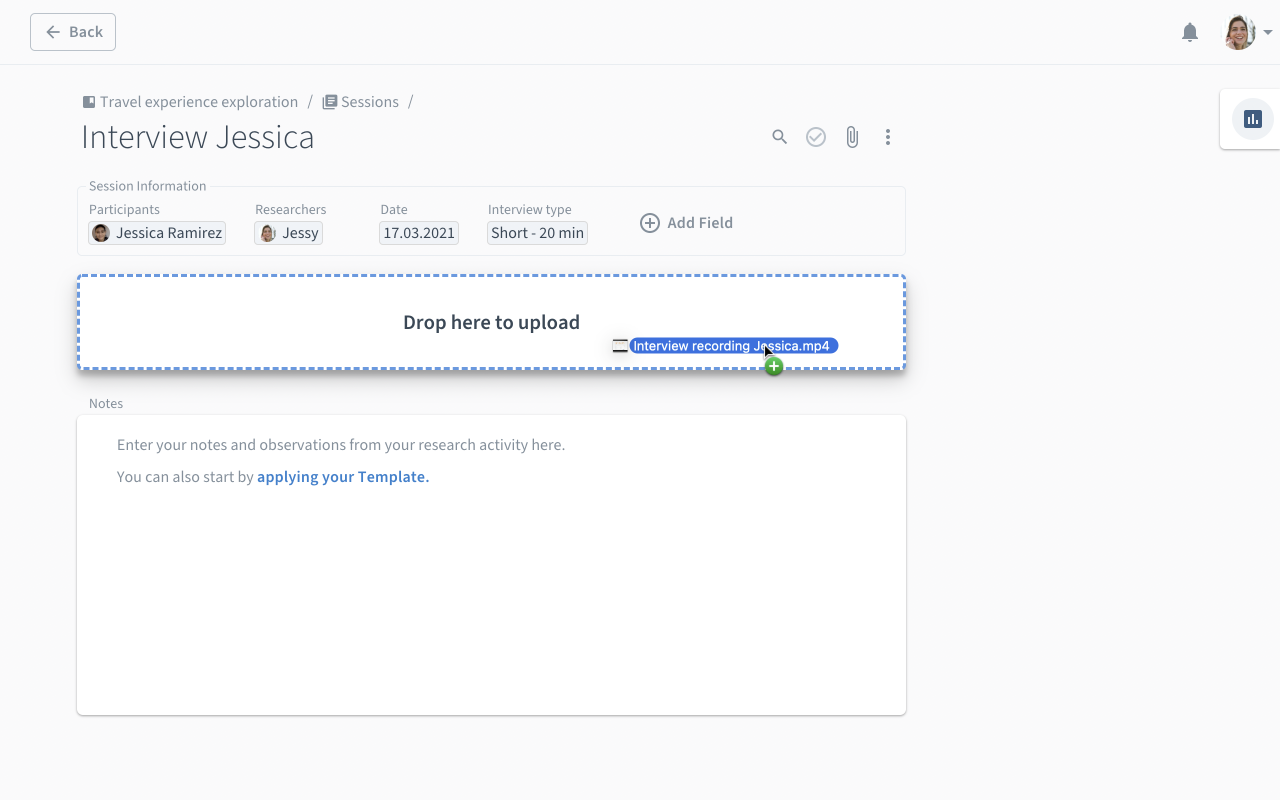Click the search magnifier icon
The height and width of the screenshot is (800, 1280).
tap(780, 137)
